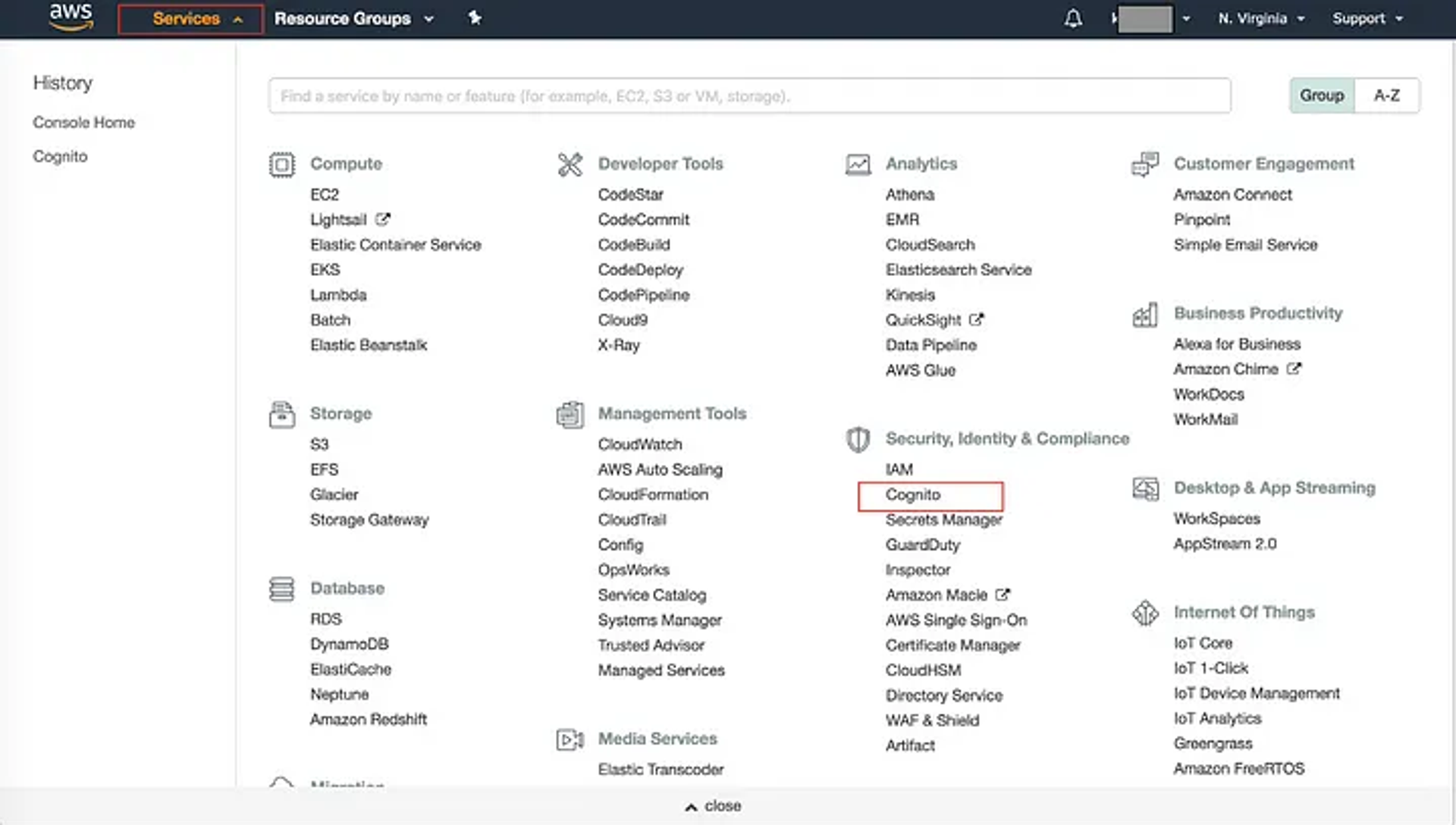Click the Media Services category icon
1456x825 pixels.
tap(570, 739)
